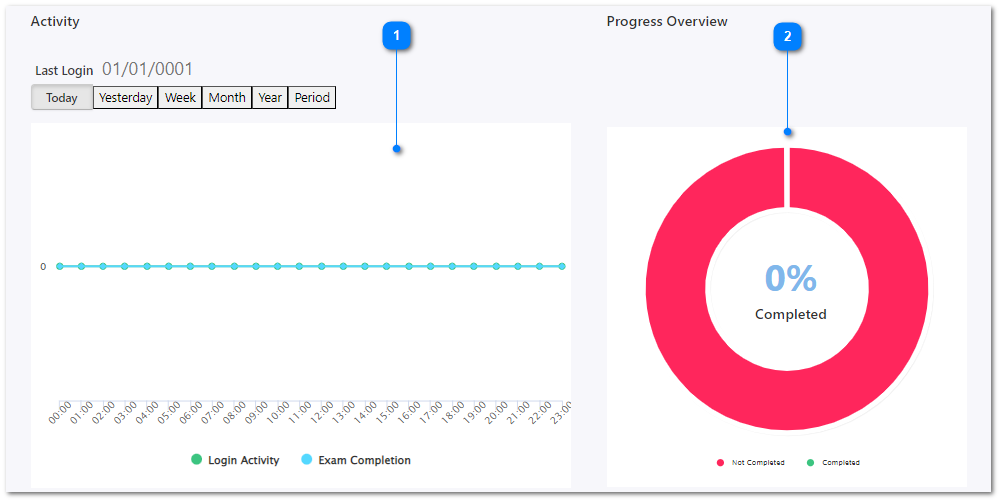Click the Last Login date value
This screenshot has height=502, width=1001.
(147, 69)
